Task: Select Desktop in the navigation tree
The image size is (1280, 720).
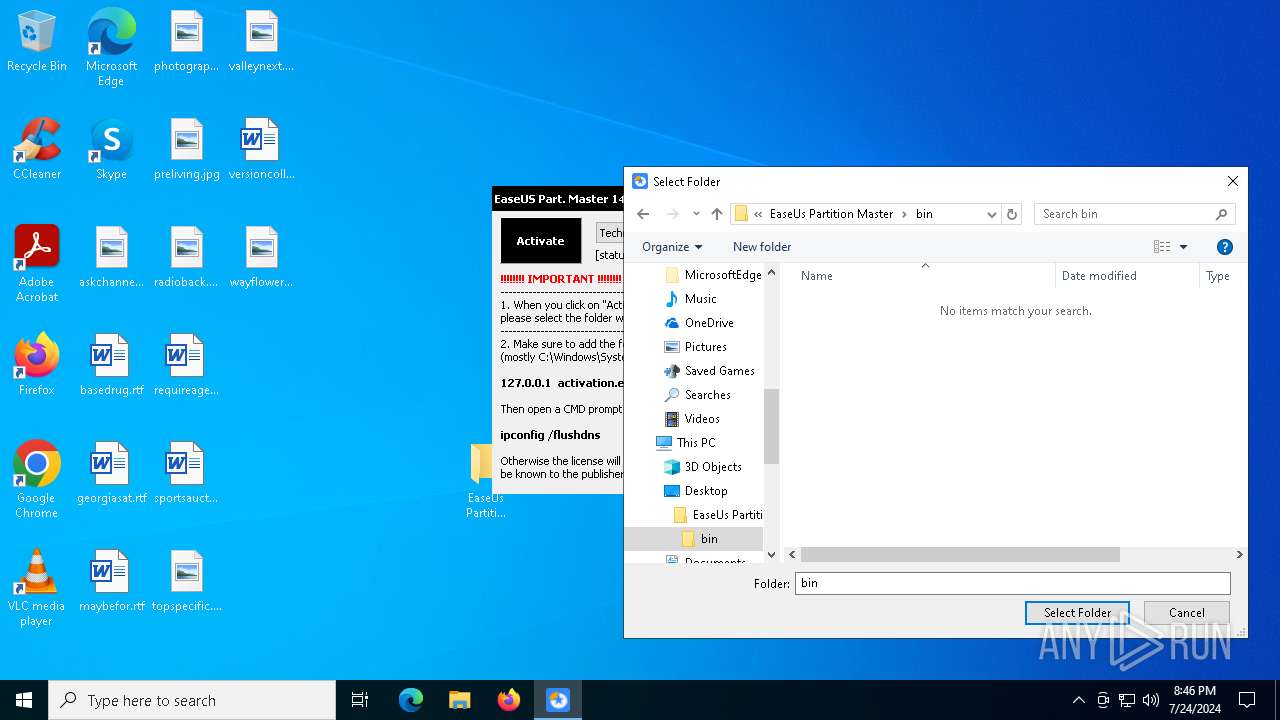Action: 696,491
